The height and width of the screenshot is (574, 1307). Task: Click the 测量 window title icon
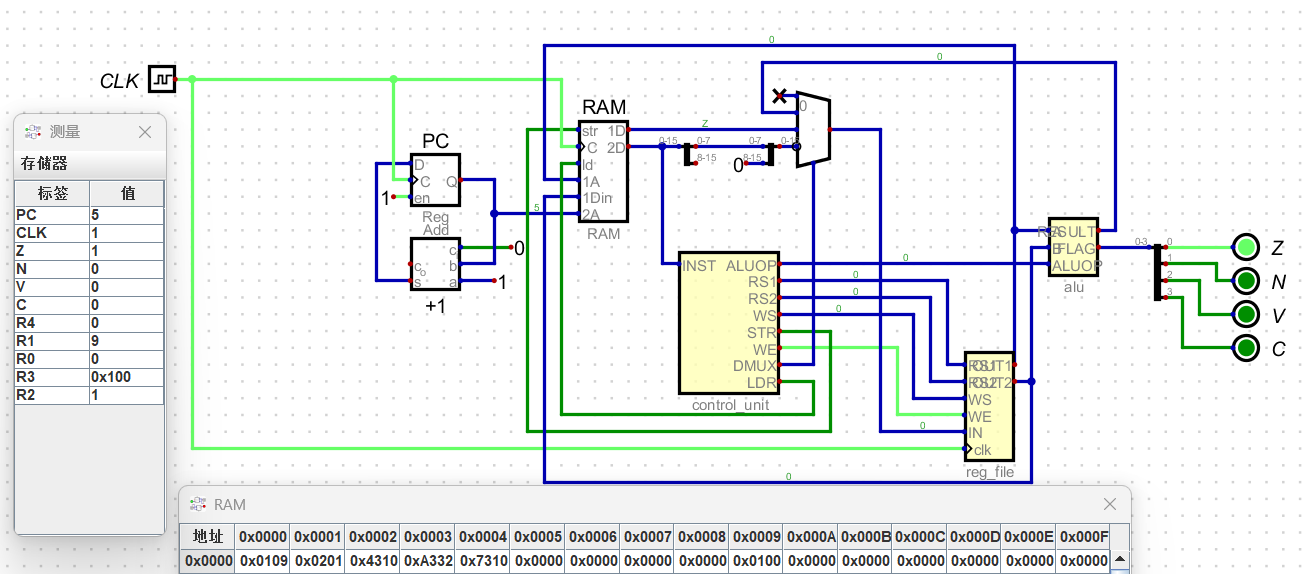click(32, 131)
